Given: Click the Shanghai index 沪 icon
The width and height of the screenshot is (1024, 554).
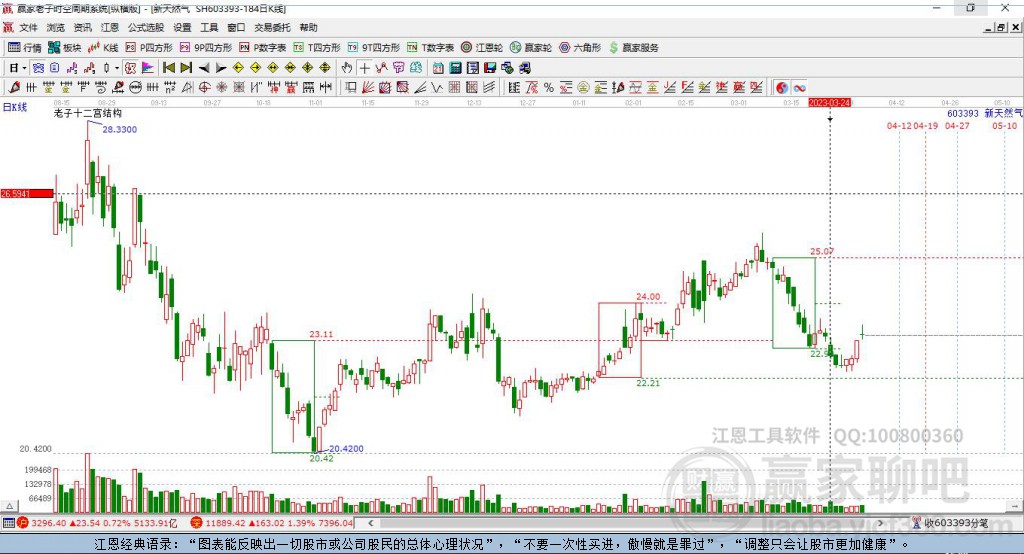Looking at the screenshot, I should pos(23,523).
